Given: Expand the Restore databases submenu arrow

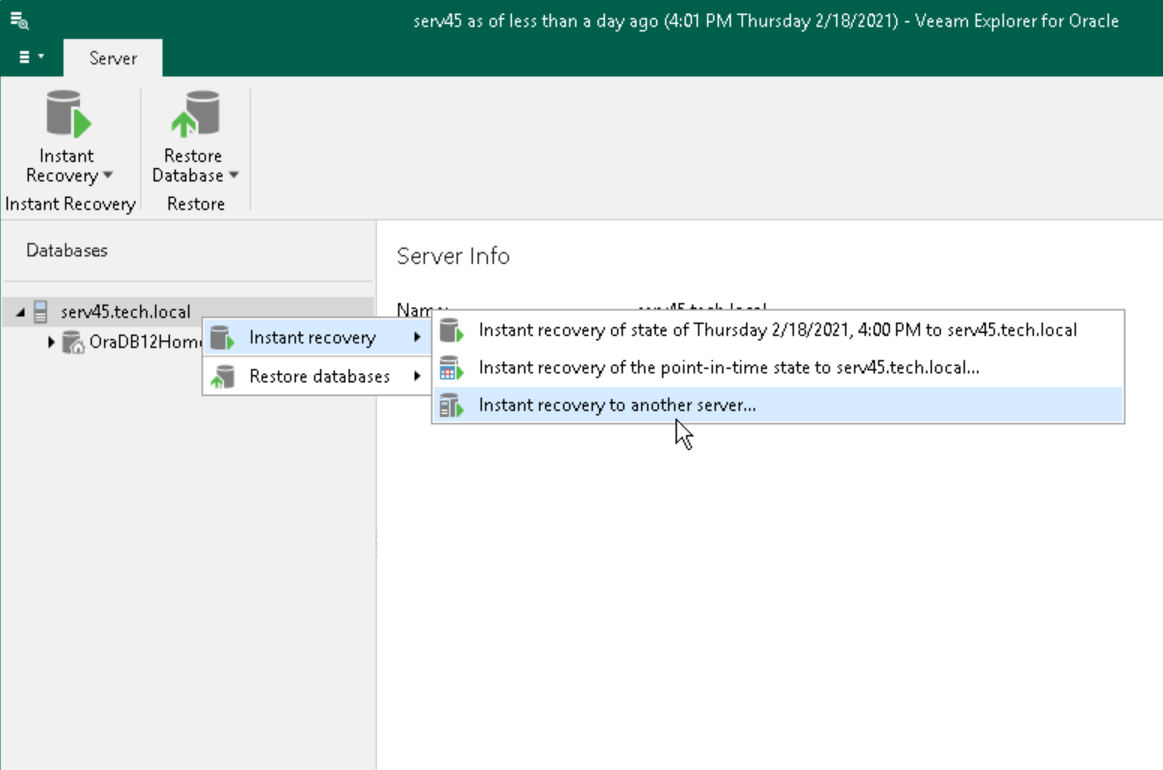Looking at the screenshot, I should point(418,376).
